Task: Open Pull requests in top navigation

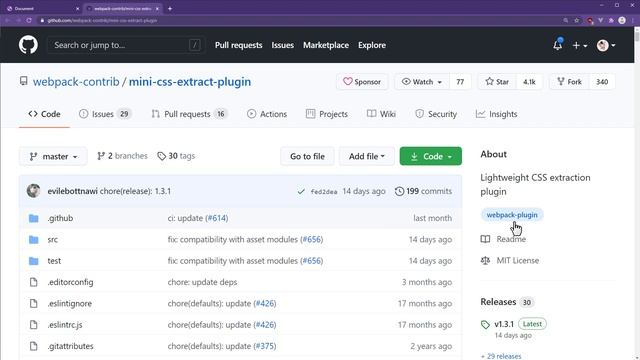Action: click(x=238, y=45)
